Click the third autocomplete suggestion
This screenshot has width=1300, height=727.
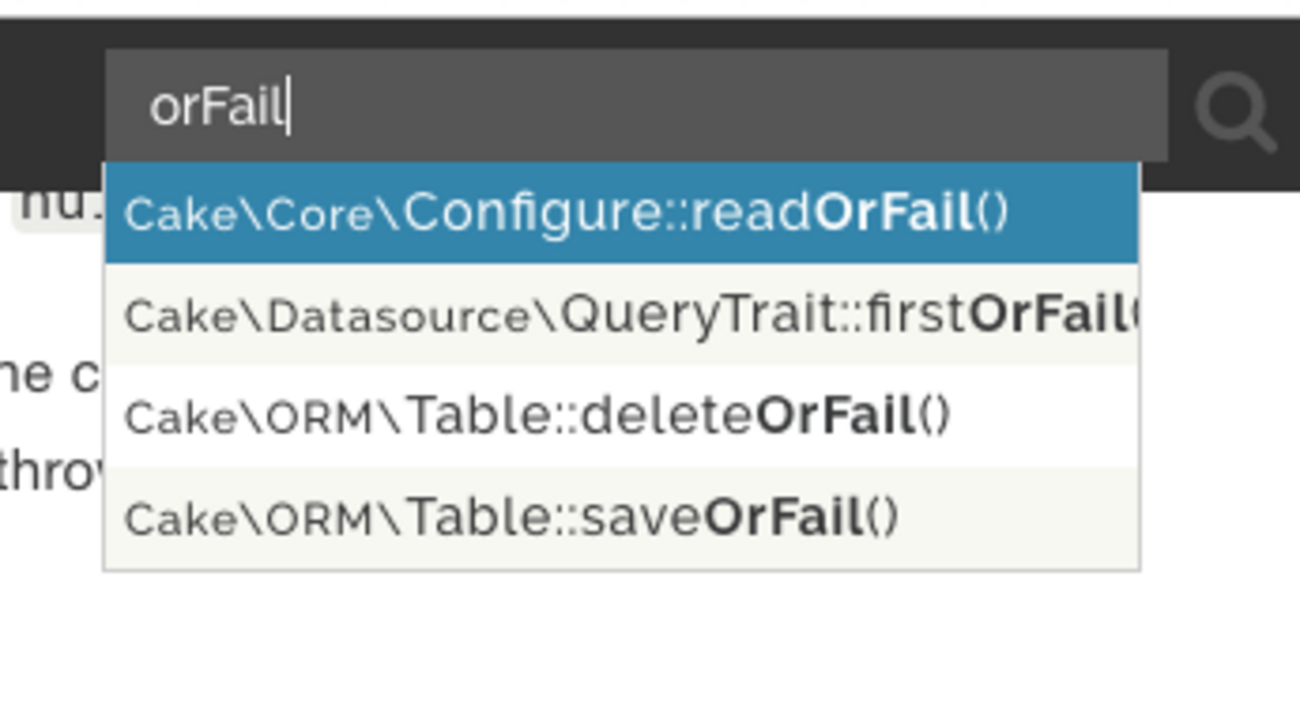pos(620,416)
